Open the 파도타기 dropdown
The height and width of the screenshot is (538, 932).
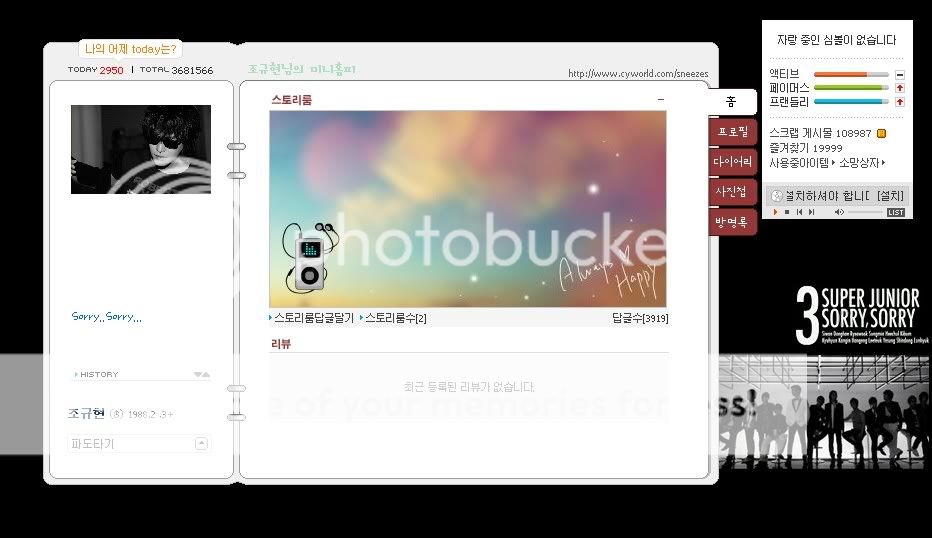pyautogui.click(x=201, y=443)
